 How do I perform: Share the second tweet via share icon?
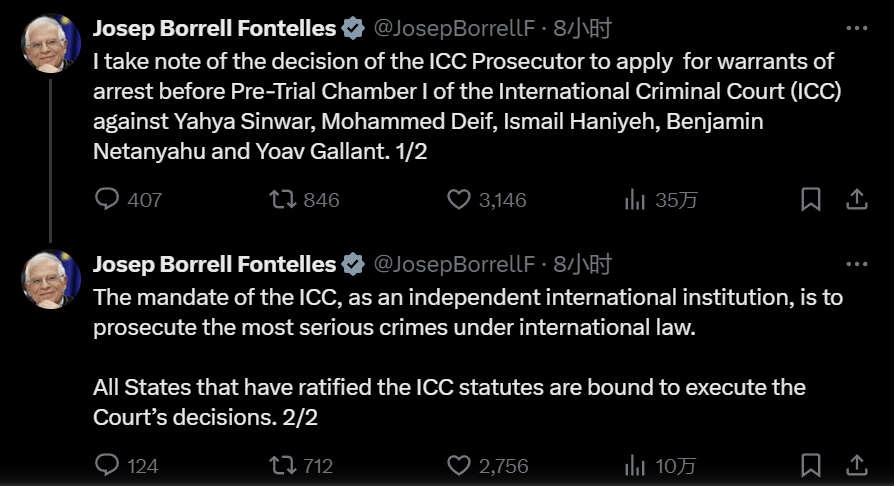click(x=857, y=465)
